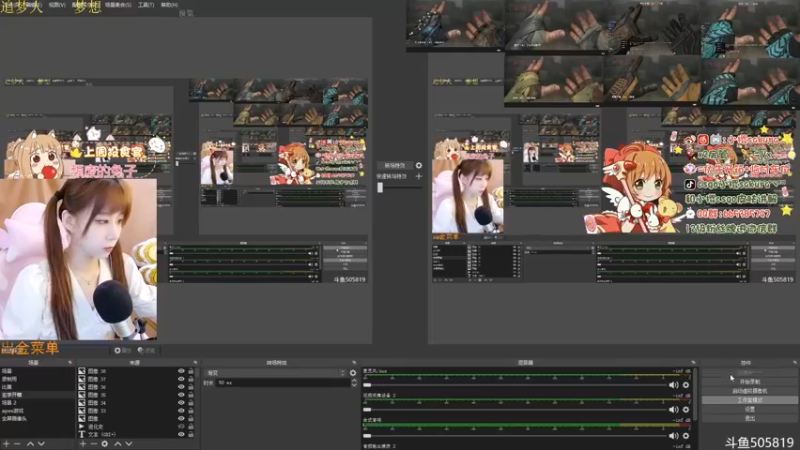Open 属性 properties below the preview
Image resolution: width=800 pixels, height=450 pixels.
pos(122,351)
